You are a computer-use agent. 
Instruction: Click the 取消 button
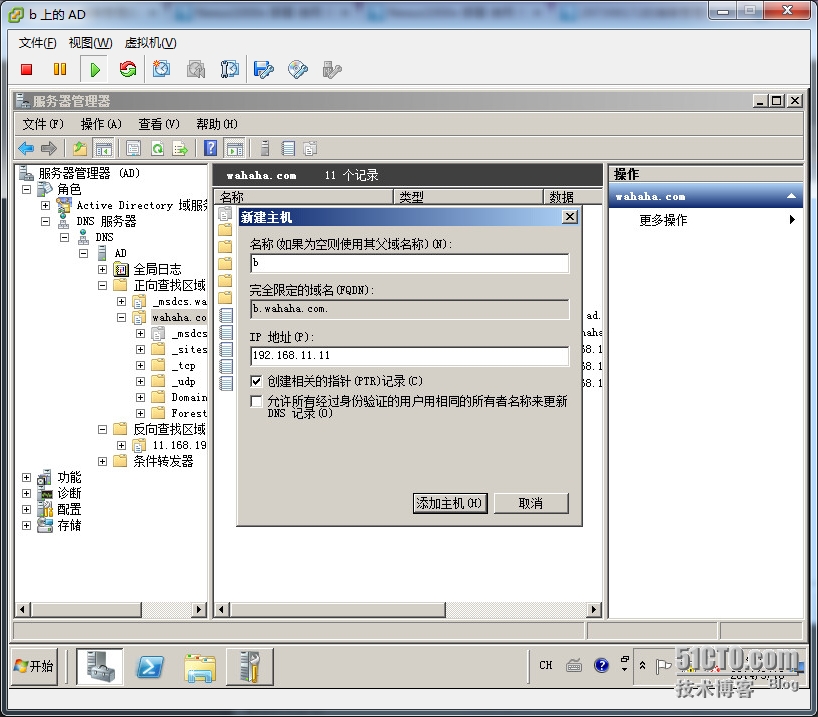coord(531,504)
